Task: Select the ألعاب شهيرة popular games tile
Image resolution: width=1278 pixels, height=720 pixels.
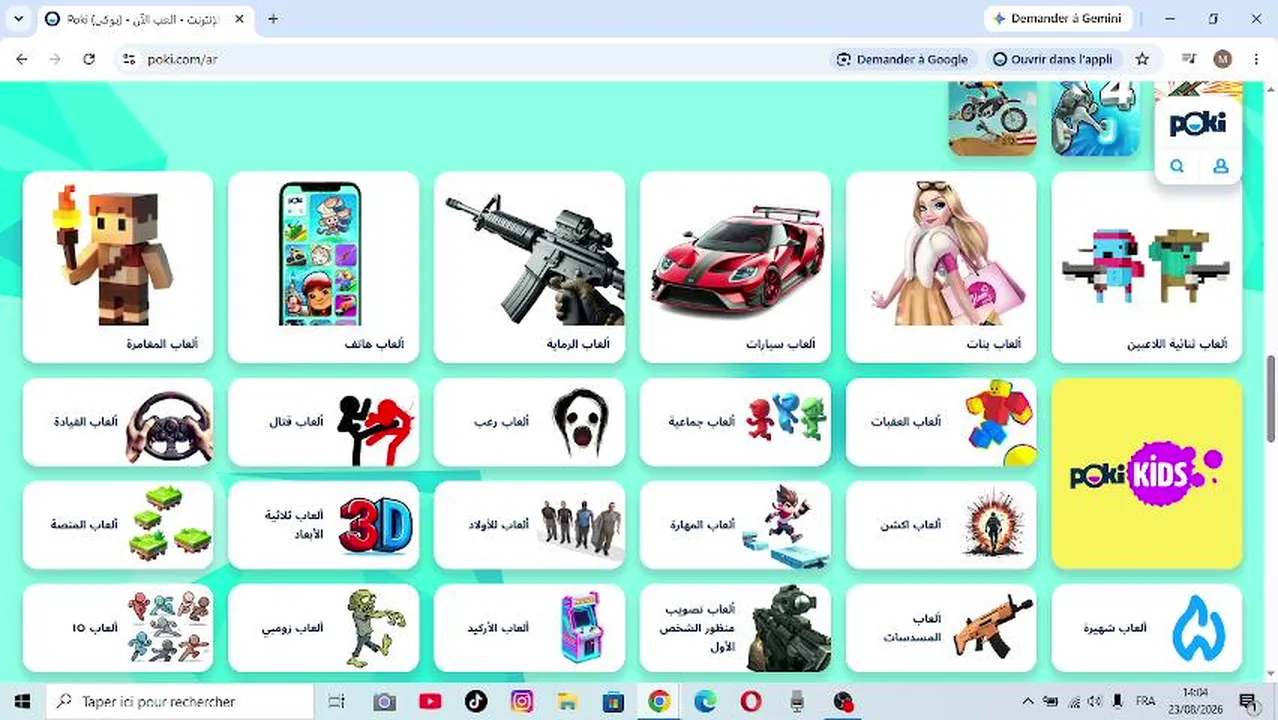Action: point(1147,628)
